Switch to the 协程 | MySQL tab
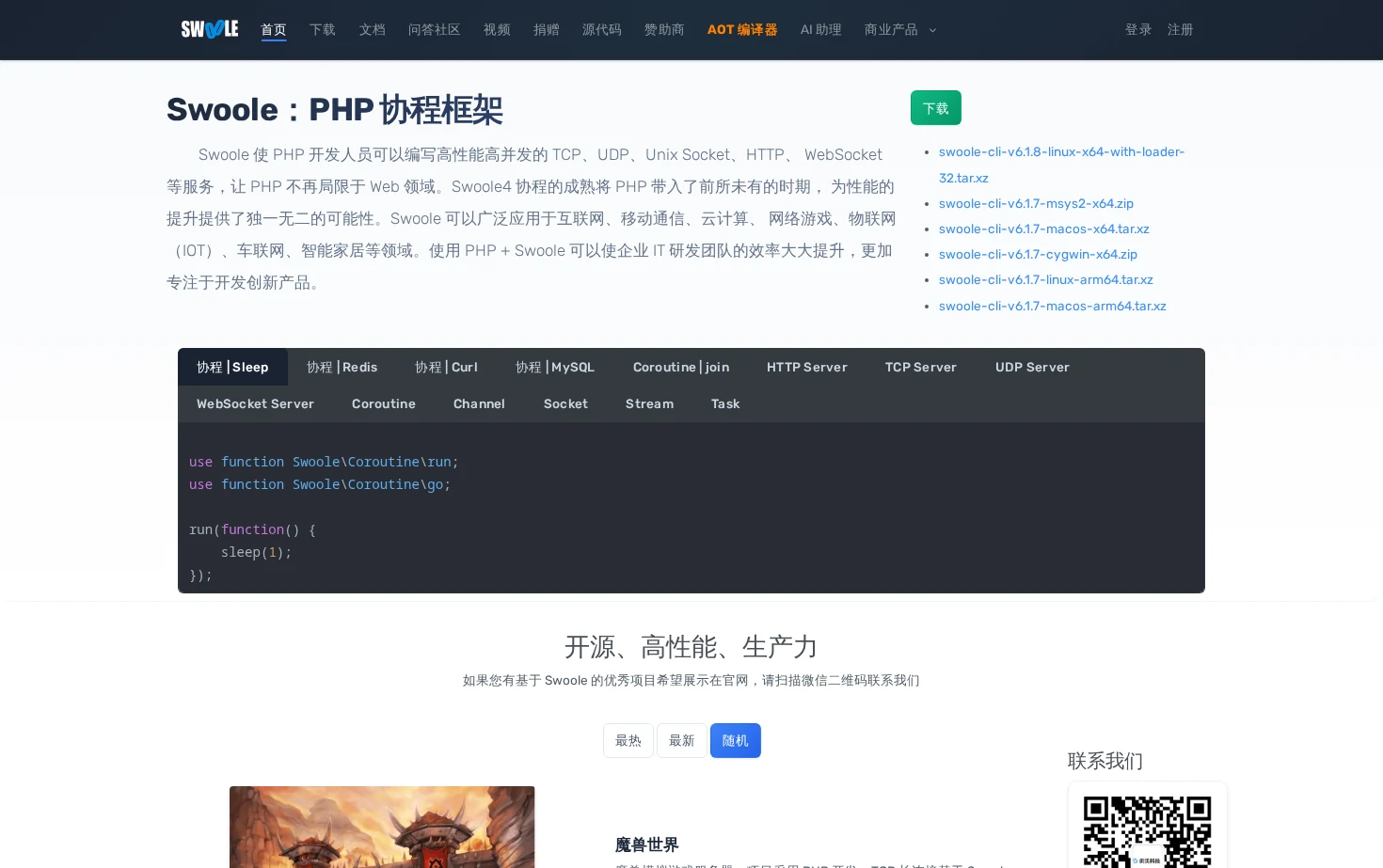Viewport: 1383px width, 868px height. tap(555, 367)
